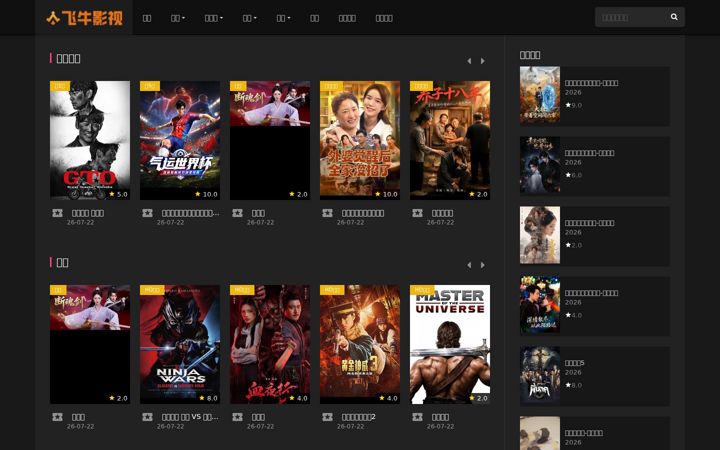
Task: Show previous items in the top carousel
Action: (469, 61)
